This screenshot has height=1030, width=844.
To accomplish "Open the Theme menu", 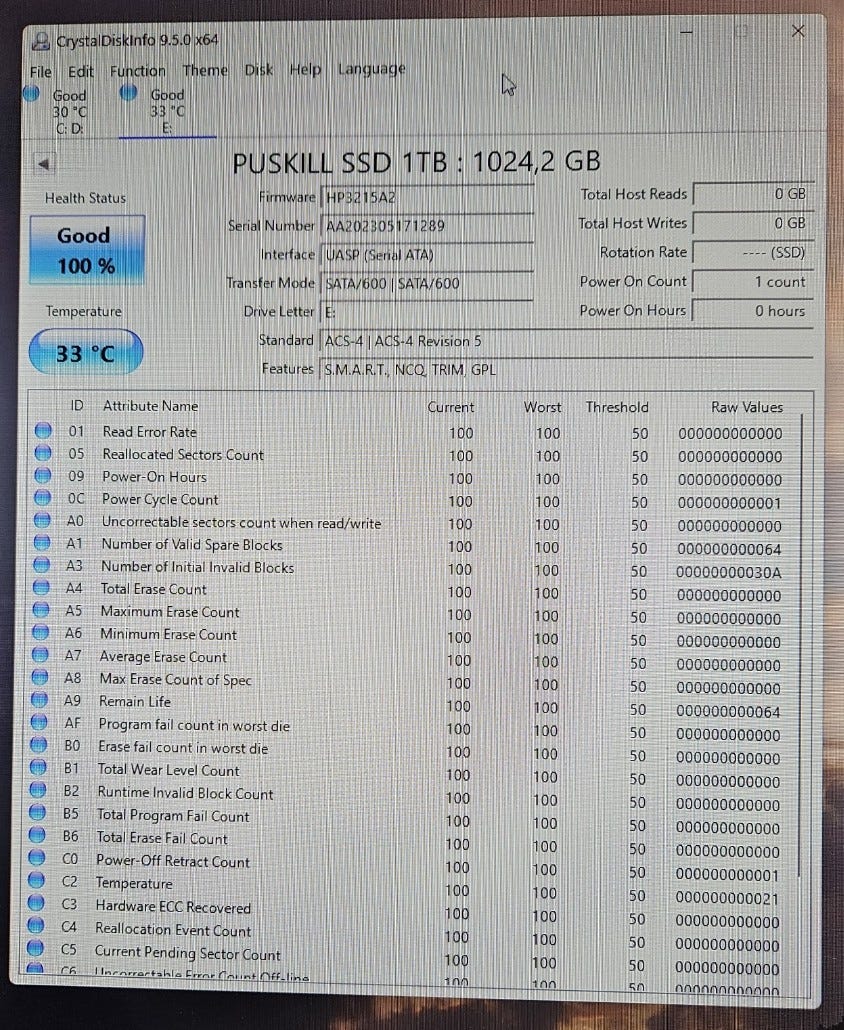I will 205,70.
